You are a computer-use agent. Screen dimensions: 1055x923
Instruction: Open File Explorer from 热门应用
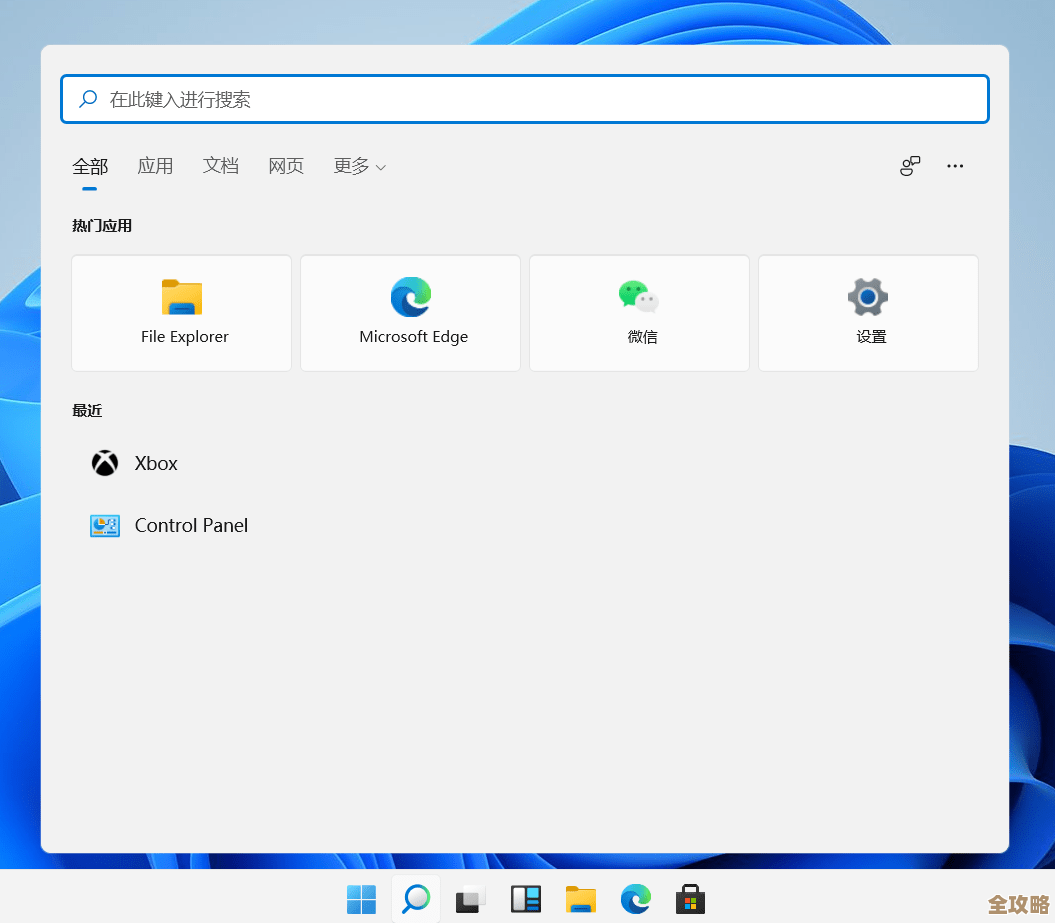[x=181, y=312]
